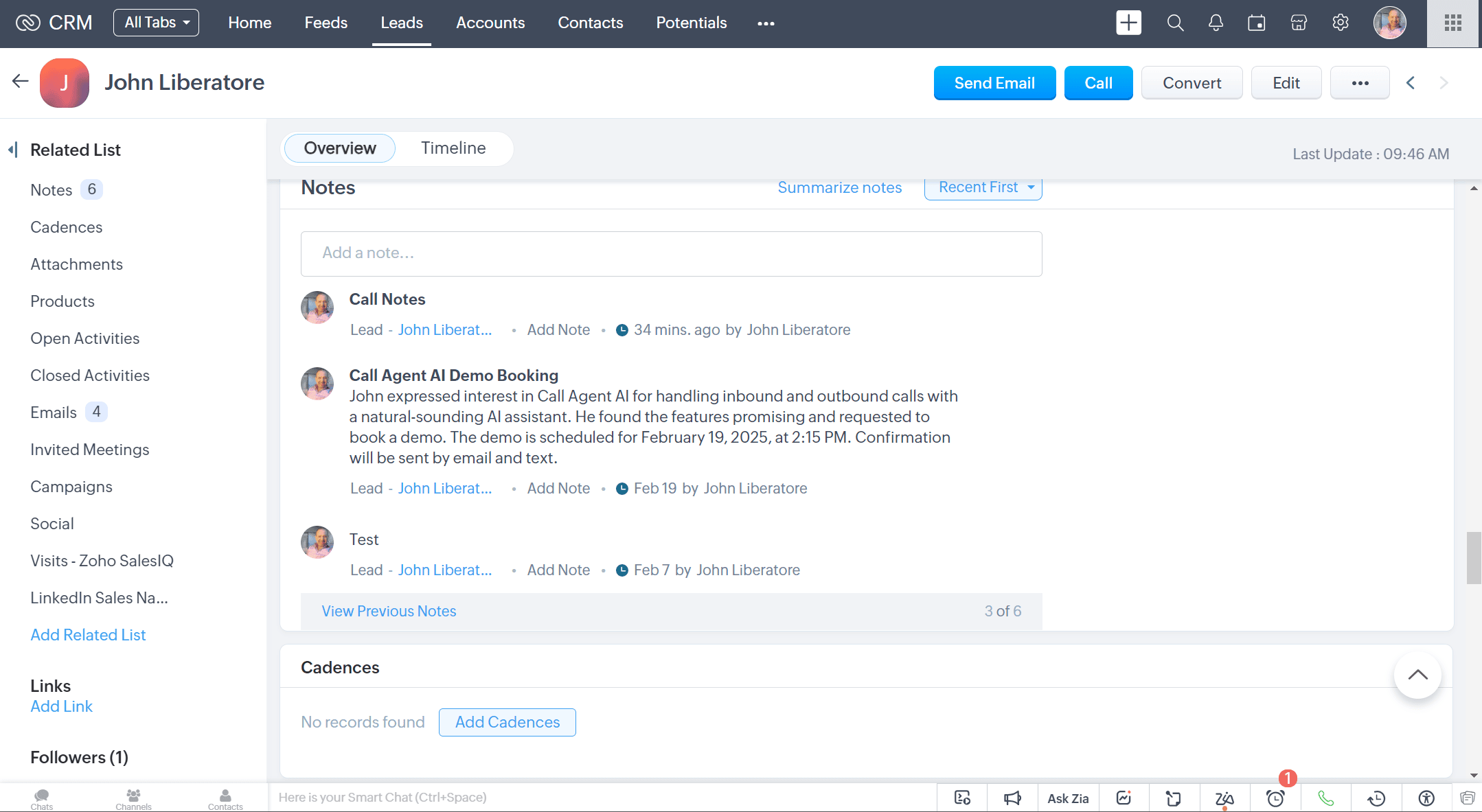The image size is (1482, 812).
Task: Open more actions menu beside Edit
Action: point(1360,83)
